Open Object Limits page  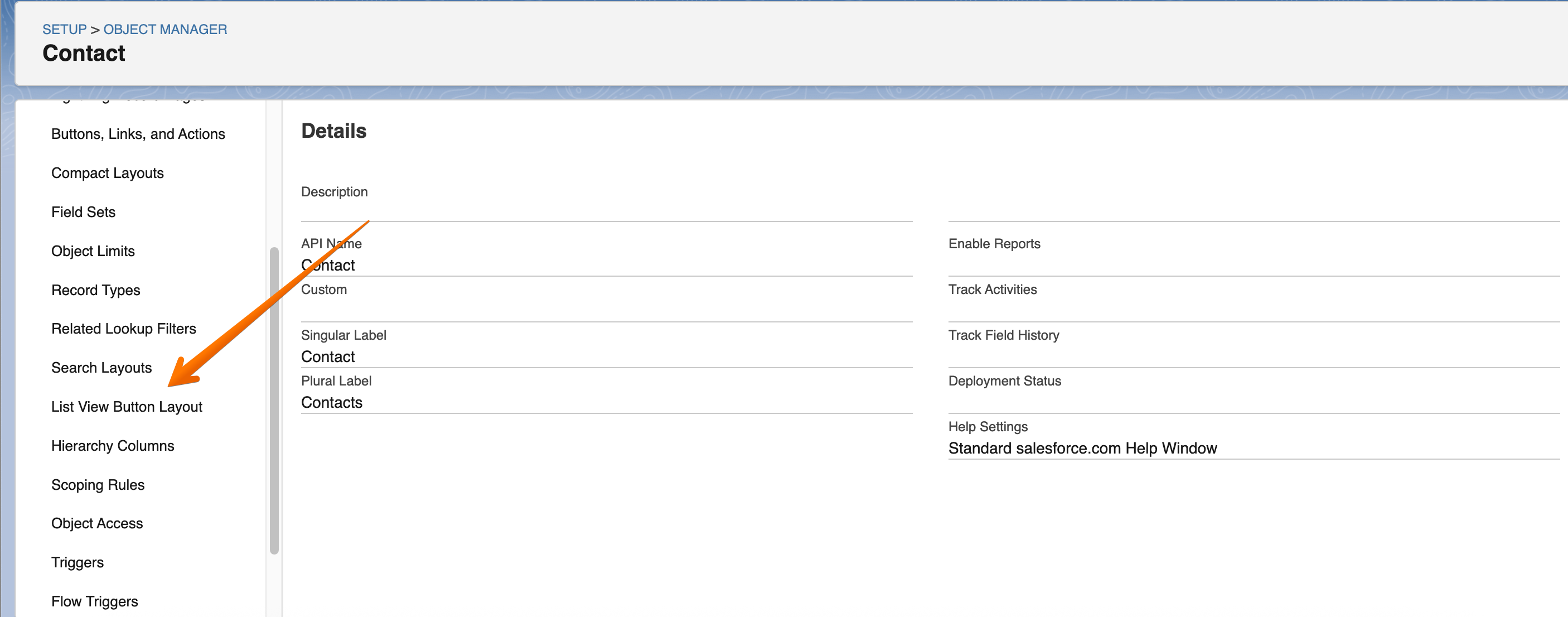tap(93, 251)
